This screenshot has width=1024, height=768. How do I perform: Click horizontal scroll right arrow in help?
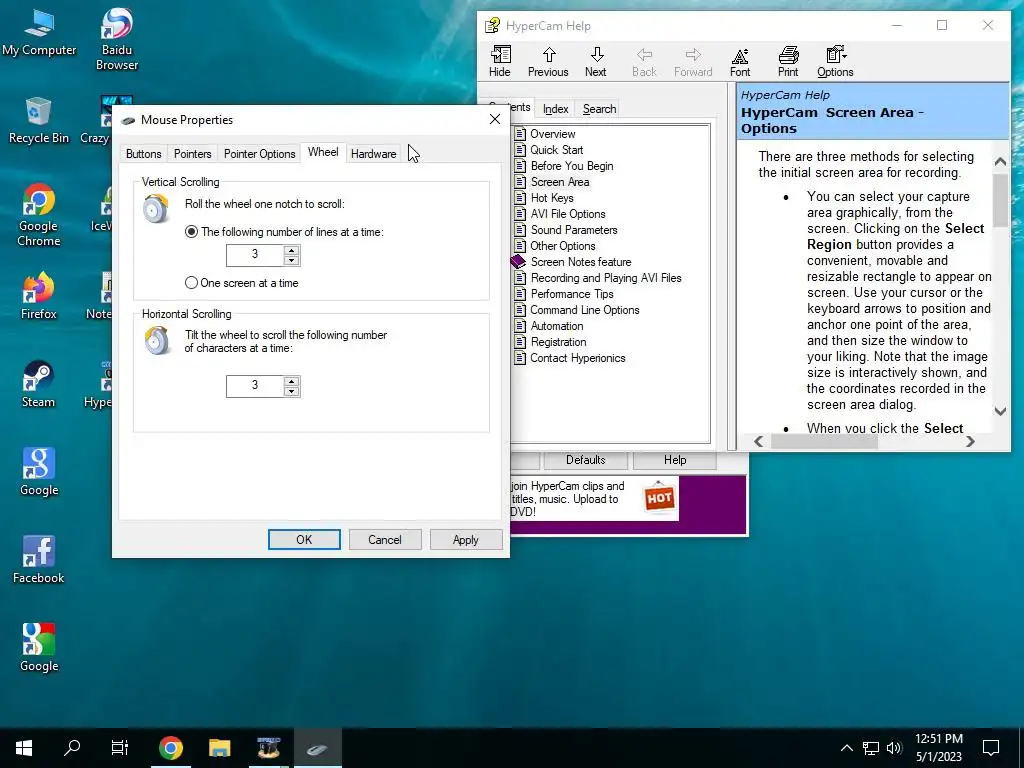(x=970, y=441)
